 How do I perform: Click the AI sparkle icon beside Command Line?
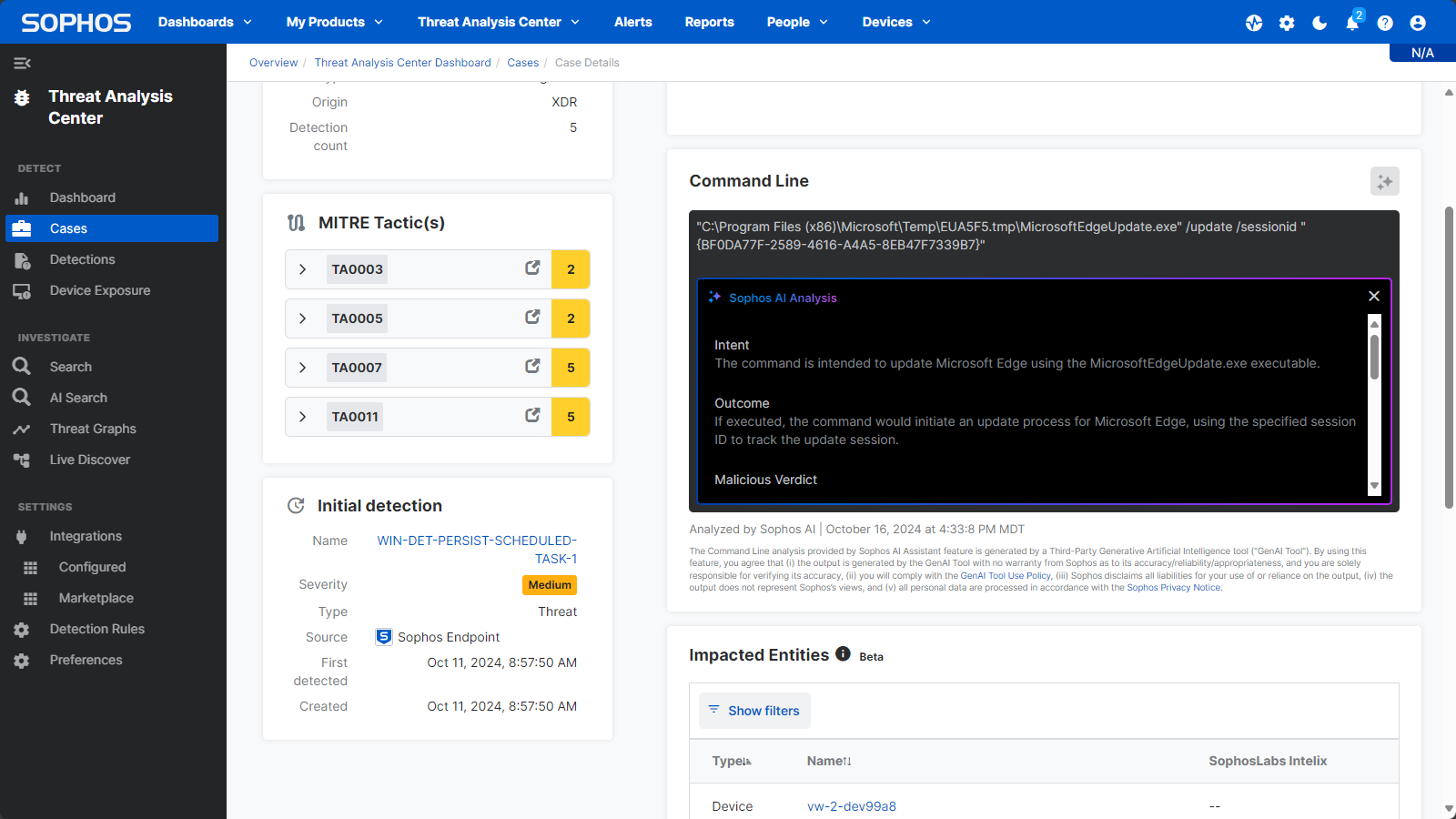click(x=1384, y=181)
